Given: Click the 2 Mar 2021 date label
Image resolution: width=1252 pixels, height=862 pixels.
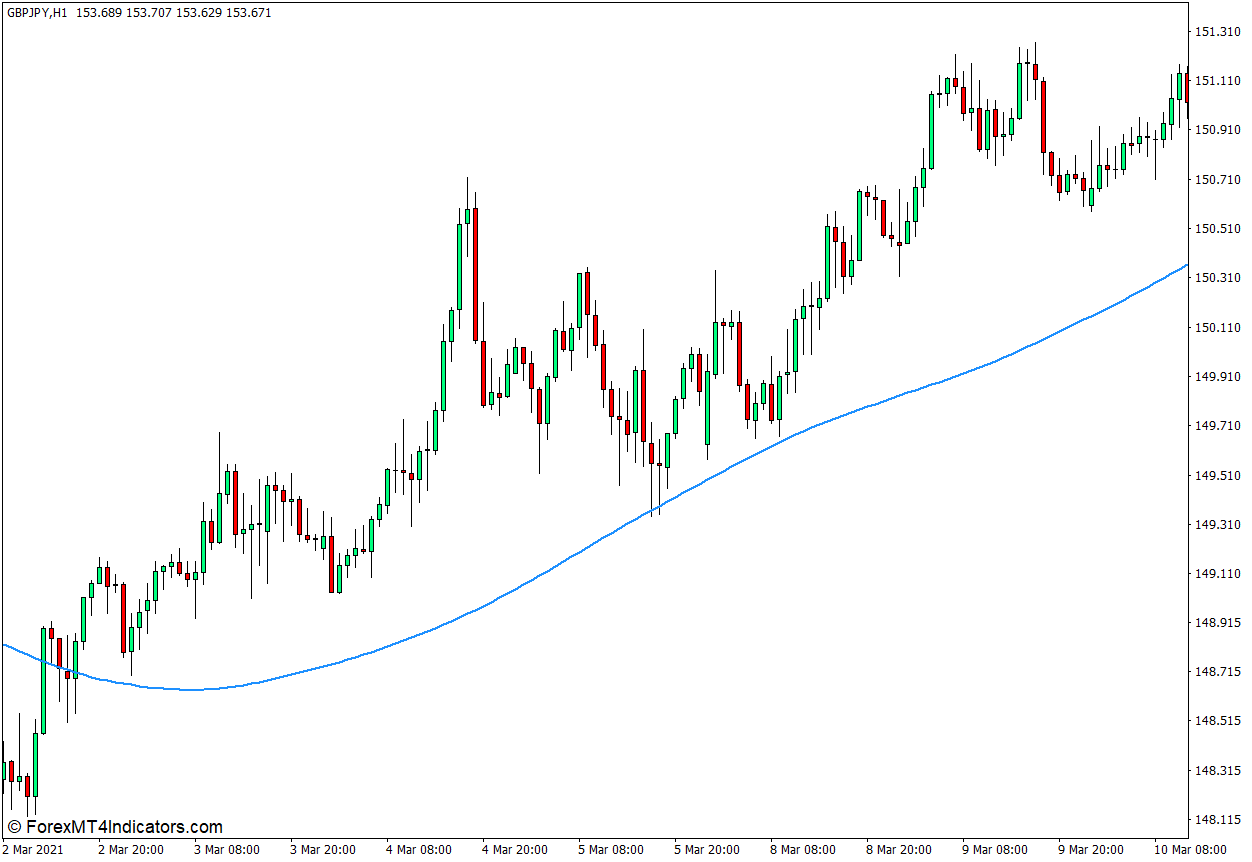Looking at the screenshot, I should pos(34,850).
